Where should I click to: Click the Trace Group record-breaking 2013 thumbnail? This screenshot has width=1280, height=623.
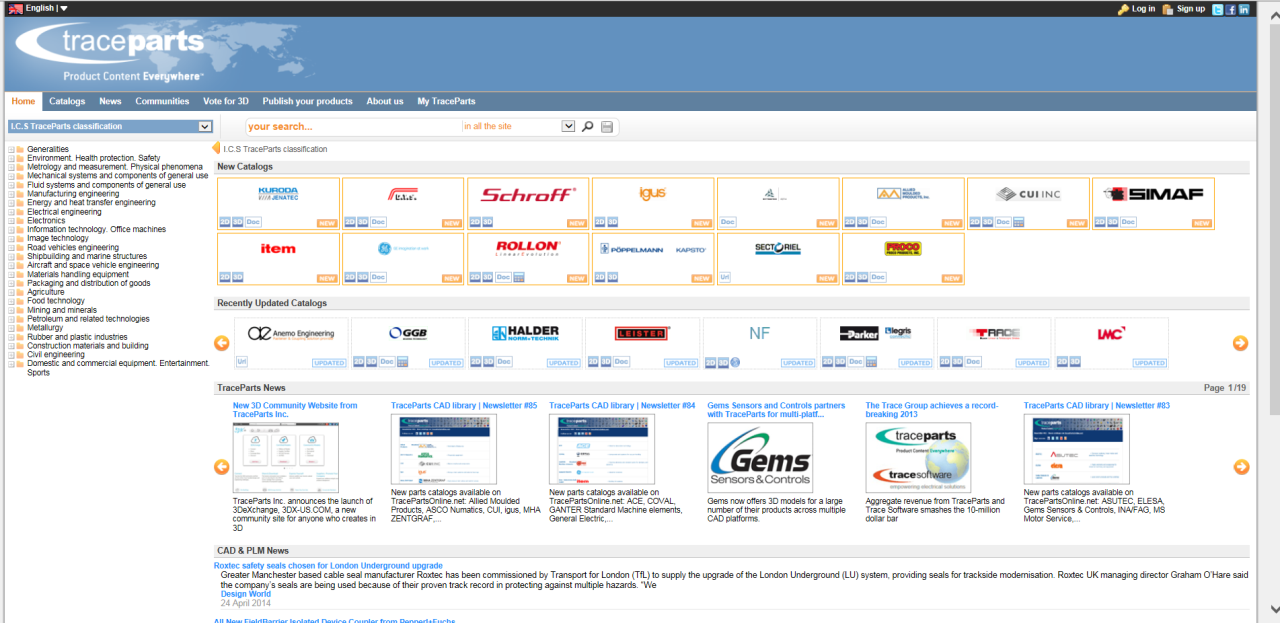point(918,458)
